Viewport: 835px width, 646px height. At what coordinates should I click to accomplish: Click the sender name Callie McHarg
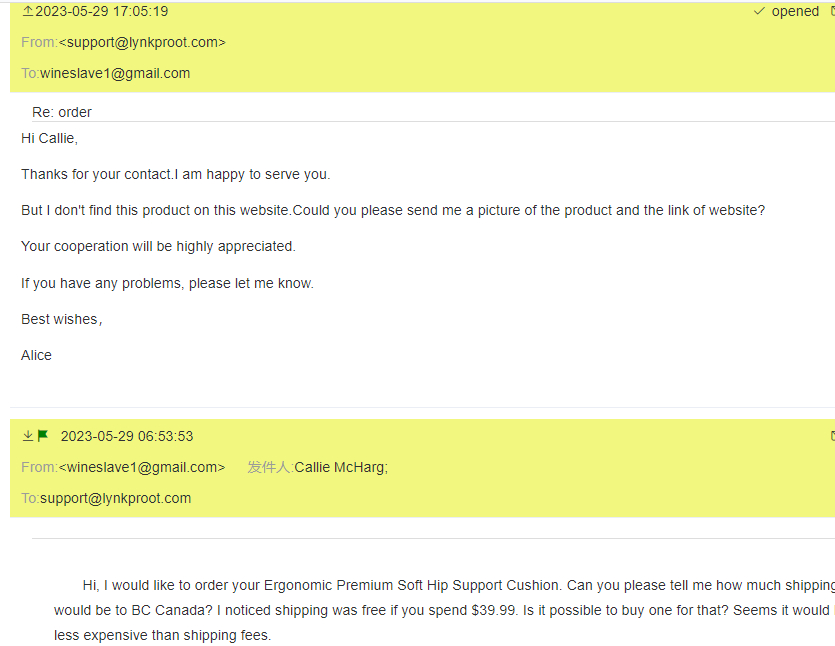[340, 467]
